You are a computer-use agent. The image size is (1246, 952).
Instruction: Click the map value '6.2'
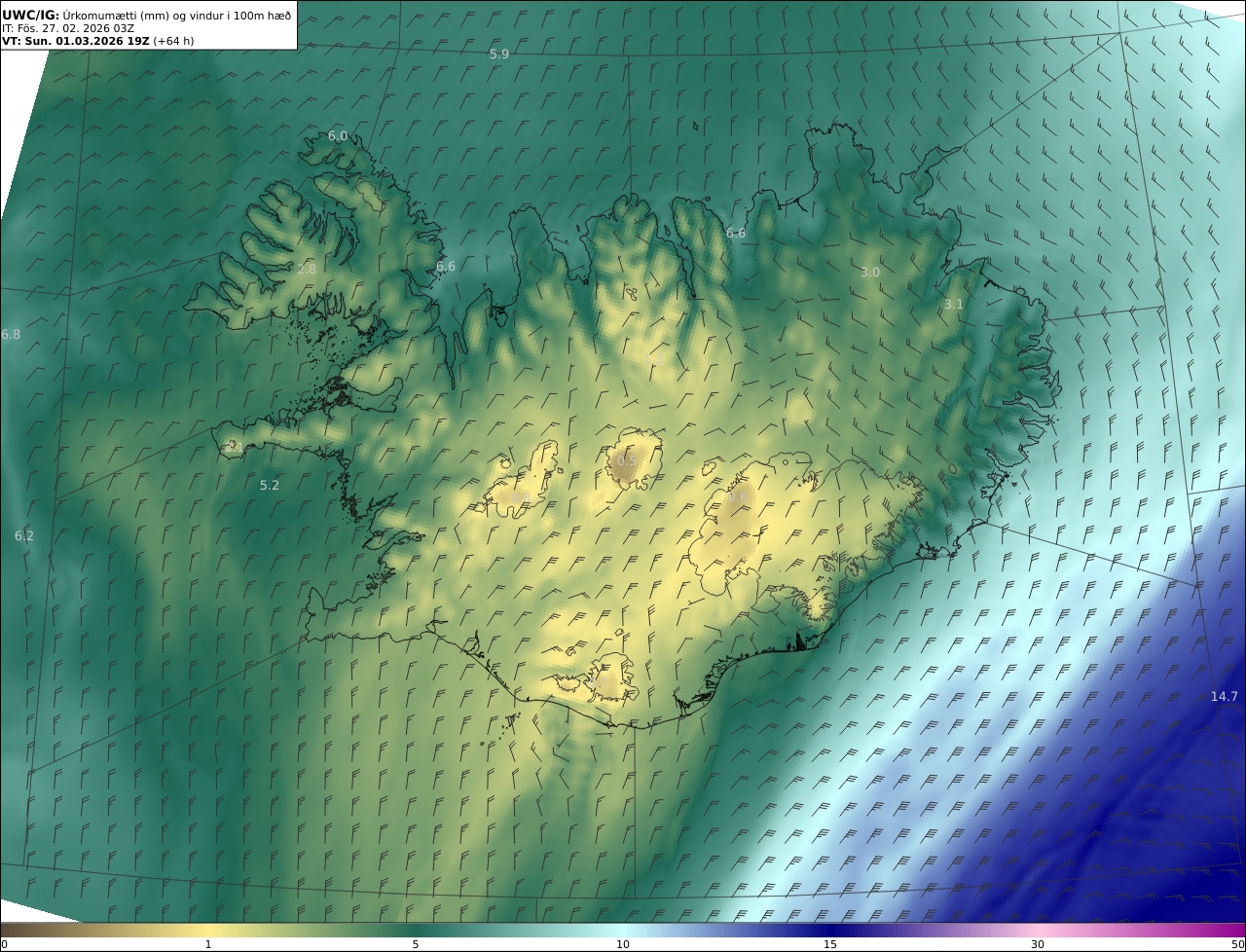click(x=24, y=535)
